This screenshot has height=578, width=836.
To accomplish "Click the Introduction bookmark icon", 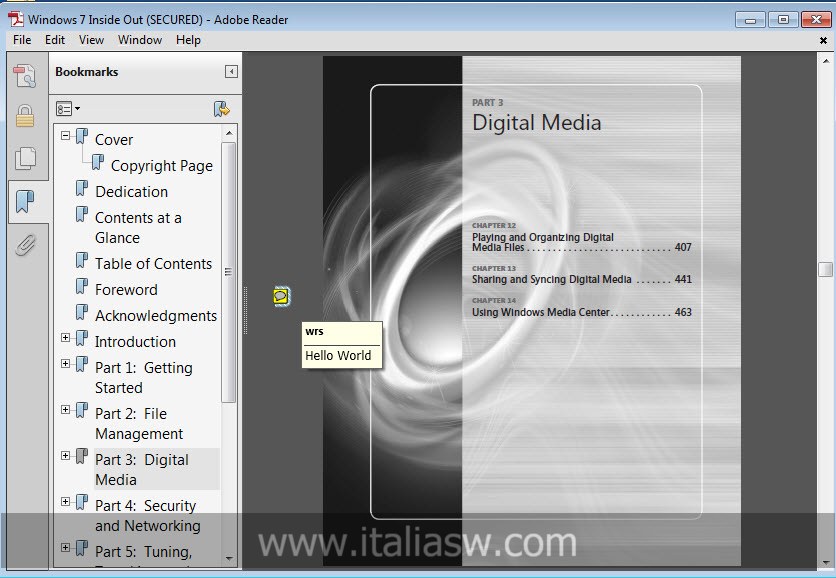I will (82, 339).
